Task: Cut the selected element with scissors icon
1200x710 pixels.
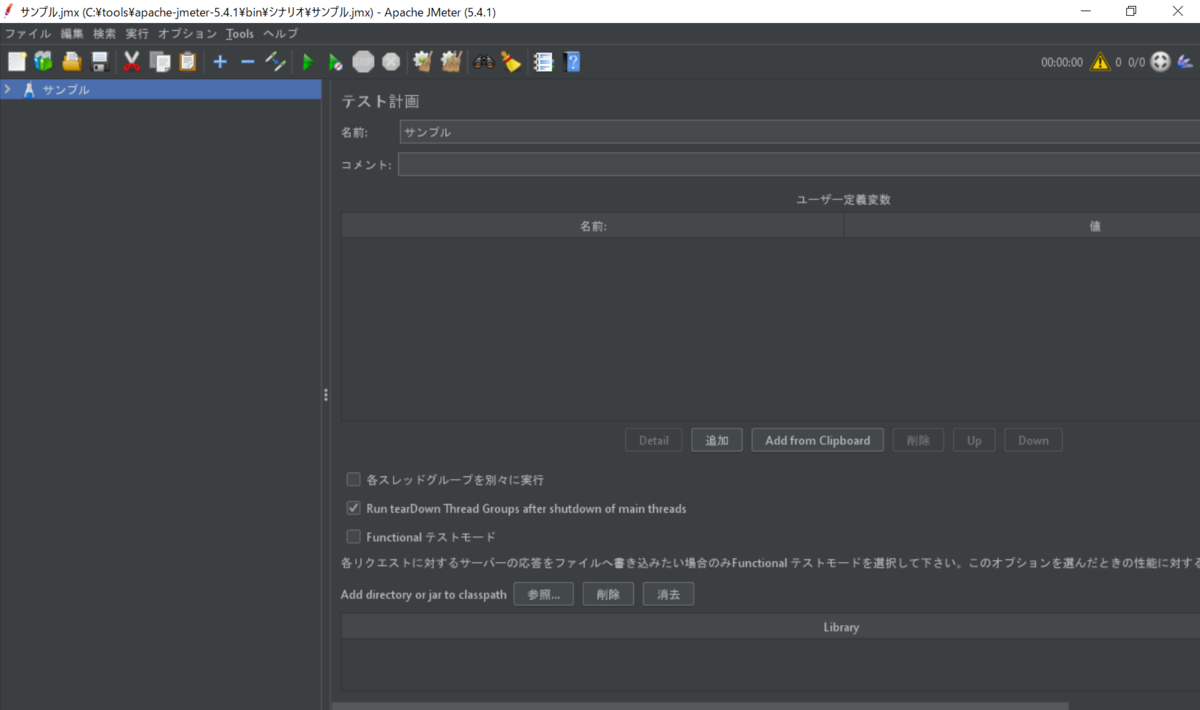Action: 131,61
